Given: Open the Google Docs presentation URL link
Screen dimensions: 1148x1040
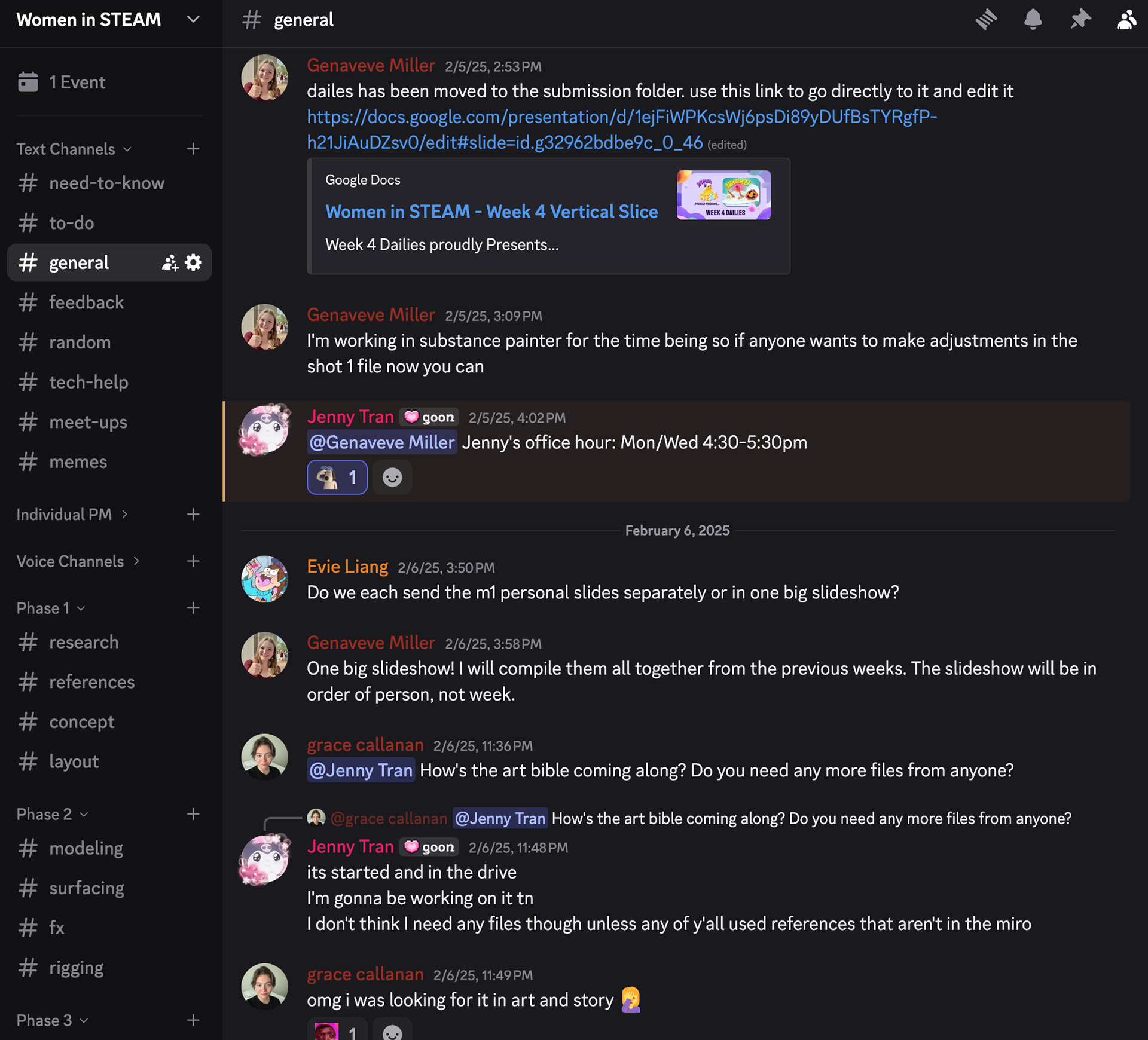Looking at the screenshot, I should coord(621,117).
